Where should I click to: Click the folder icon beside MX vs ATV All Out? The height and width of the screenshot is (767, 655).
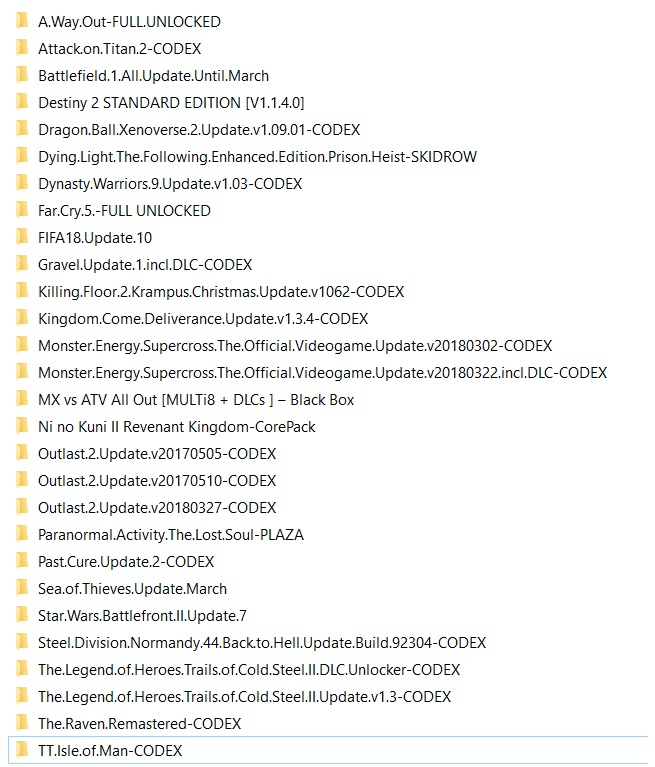(22, 399)
